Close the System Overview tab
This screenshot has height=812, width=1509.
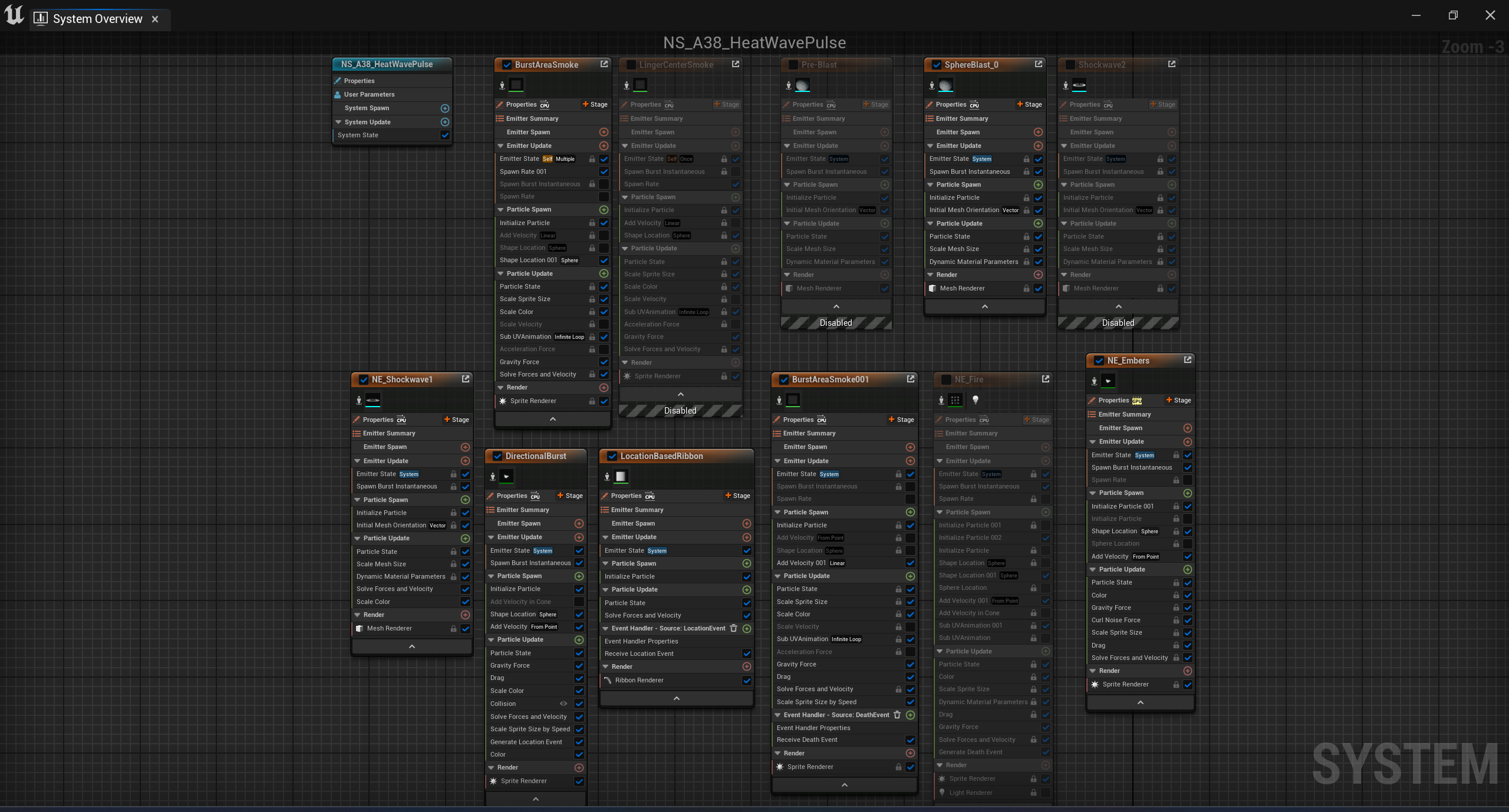155,19
